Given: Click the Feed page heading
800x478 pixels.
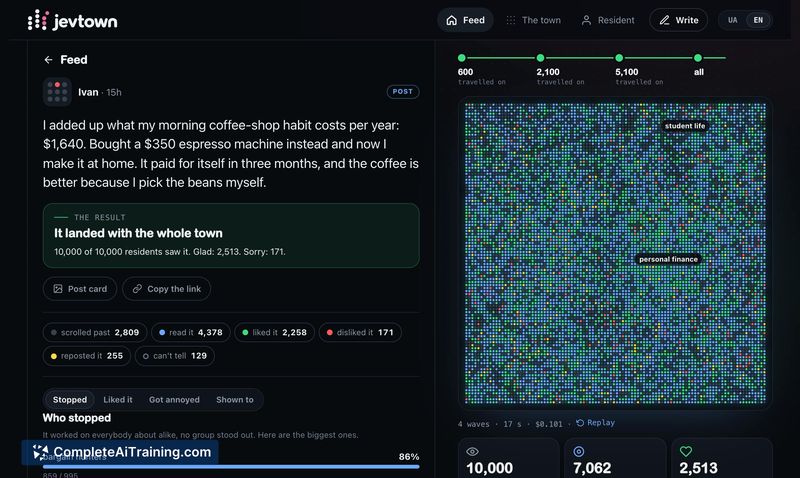Looking at the screenshot, I should [73, 60].
